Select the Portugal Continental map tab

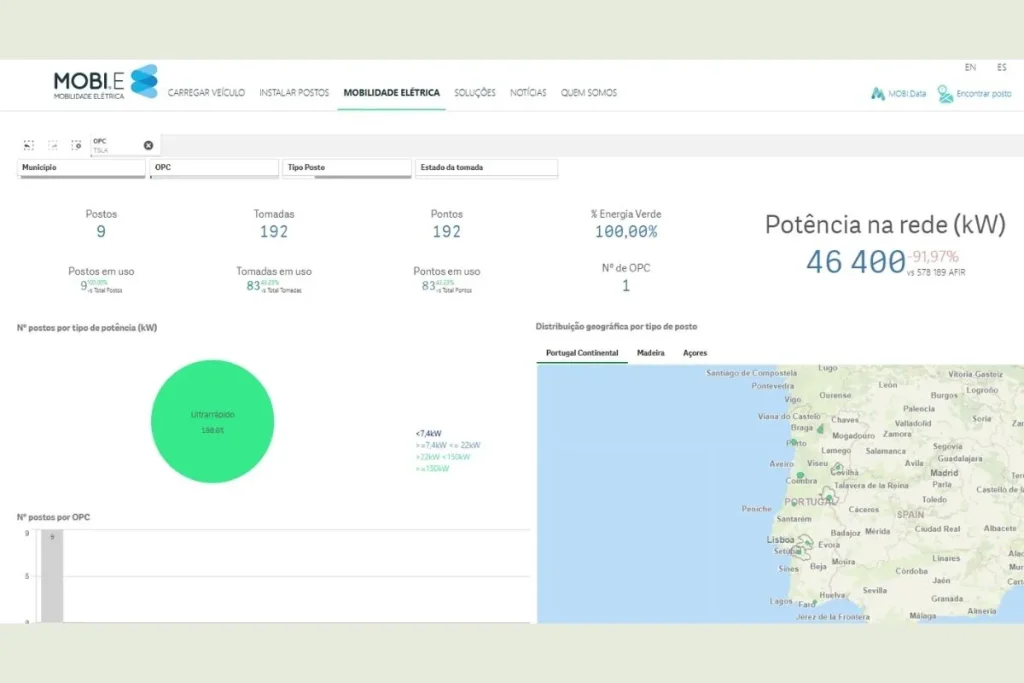pyautogui.click(x=582, y=353)
